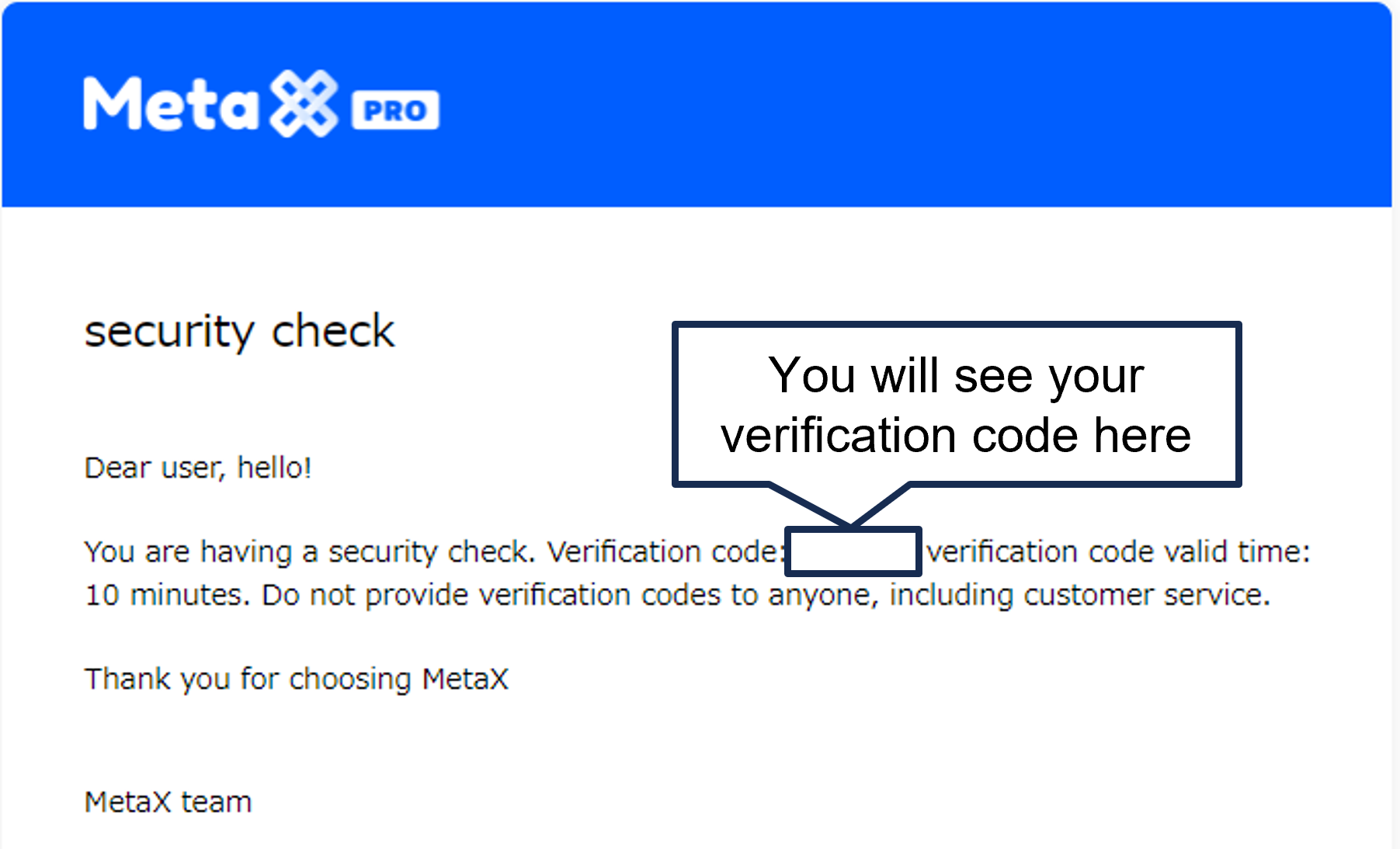
Task: Select the "security check" heading
Action: (x=239, y=332)
